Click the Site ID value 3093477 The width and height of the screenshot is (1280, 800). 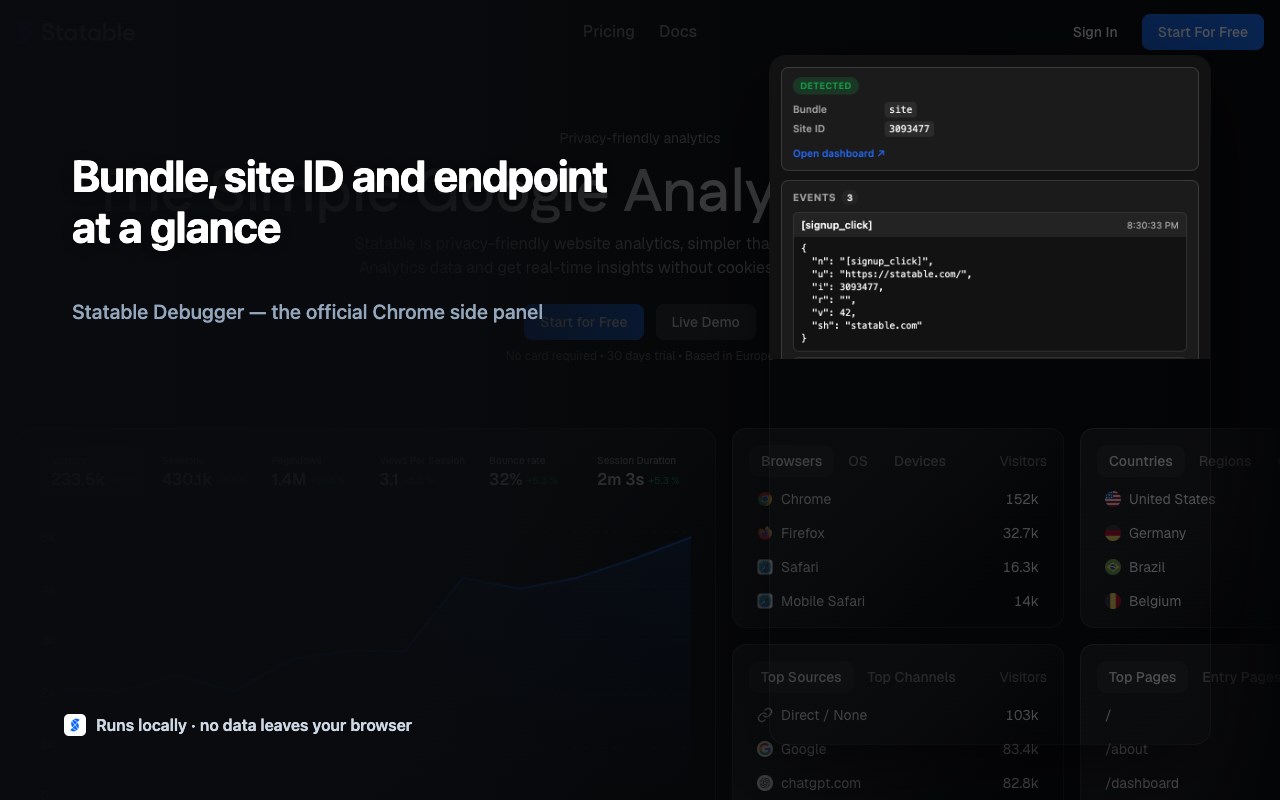910,129
